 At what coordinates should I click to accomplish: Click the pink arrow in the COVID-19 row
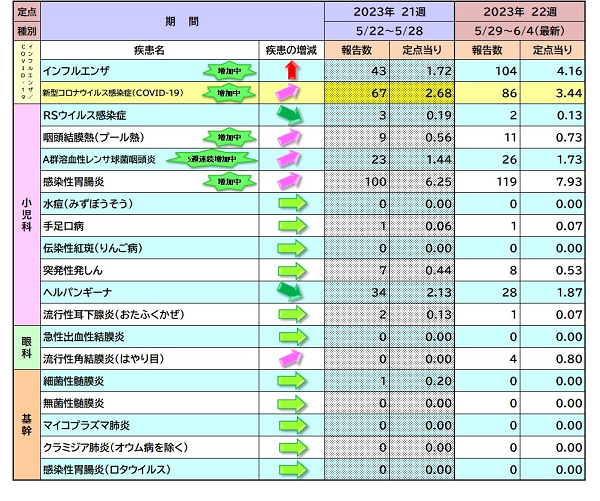[x=291, y=93]
